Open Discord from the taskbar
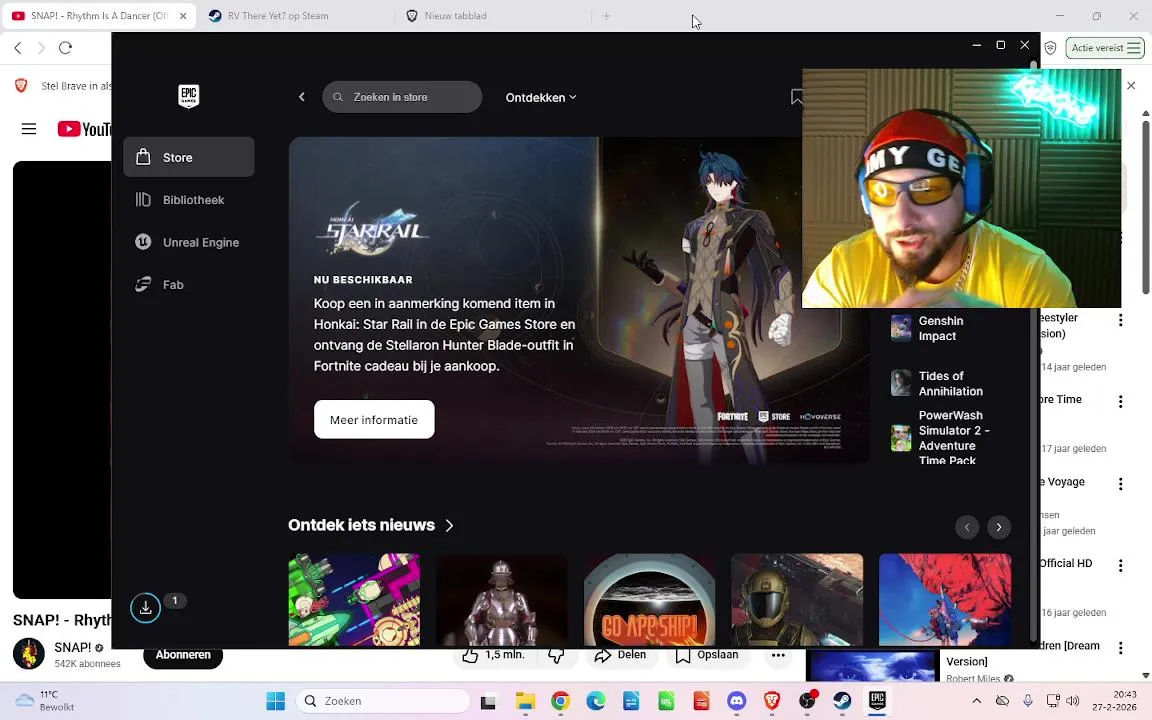This screenshot has height=720, width=1152. tap(737, 701)
